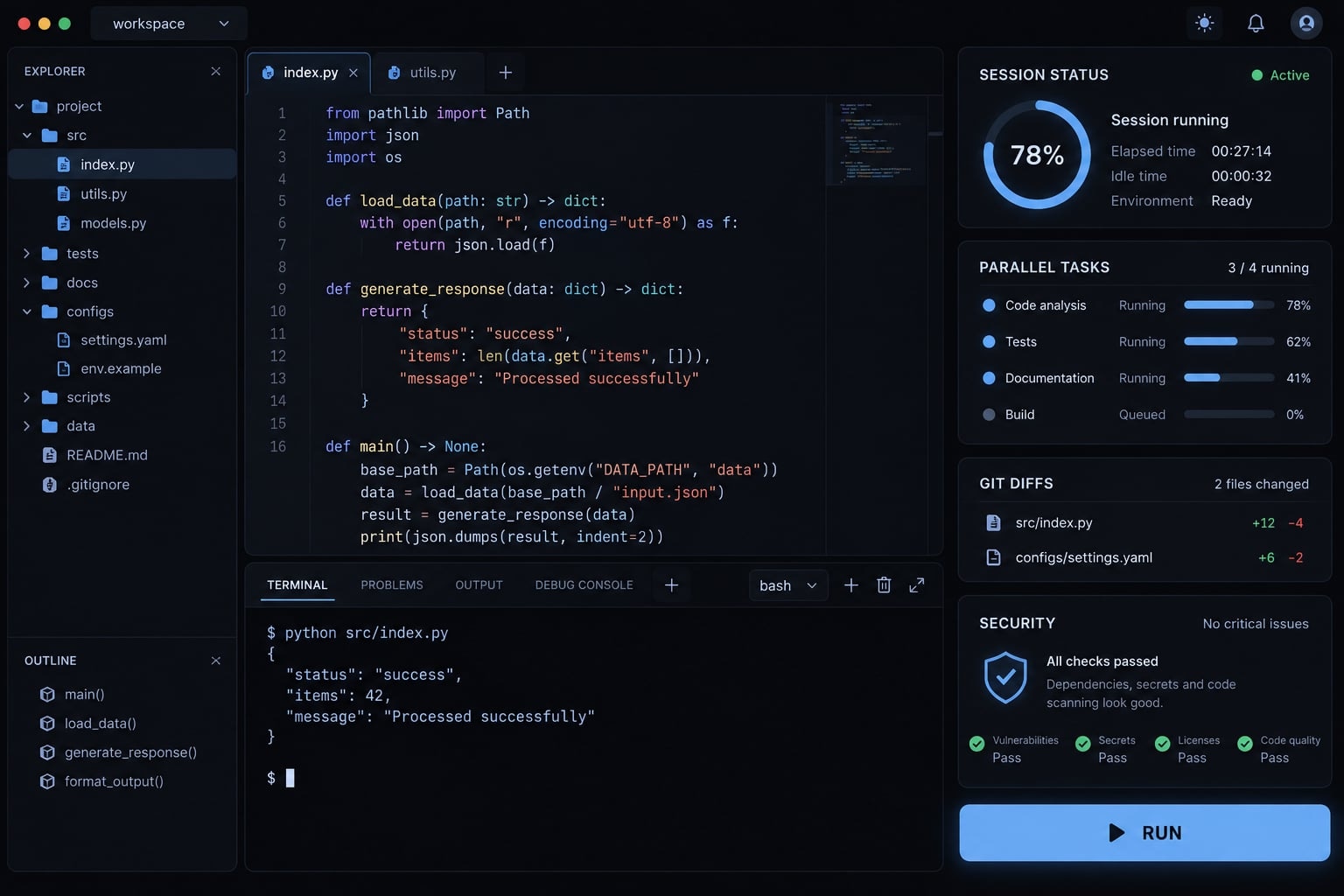The image size is (1344, 896).
Task: Click the security shield check icon
Action: pos(1006,677)
